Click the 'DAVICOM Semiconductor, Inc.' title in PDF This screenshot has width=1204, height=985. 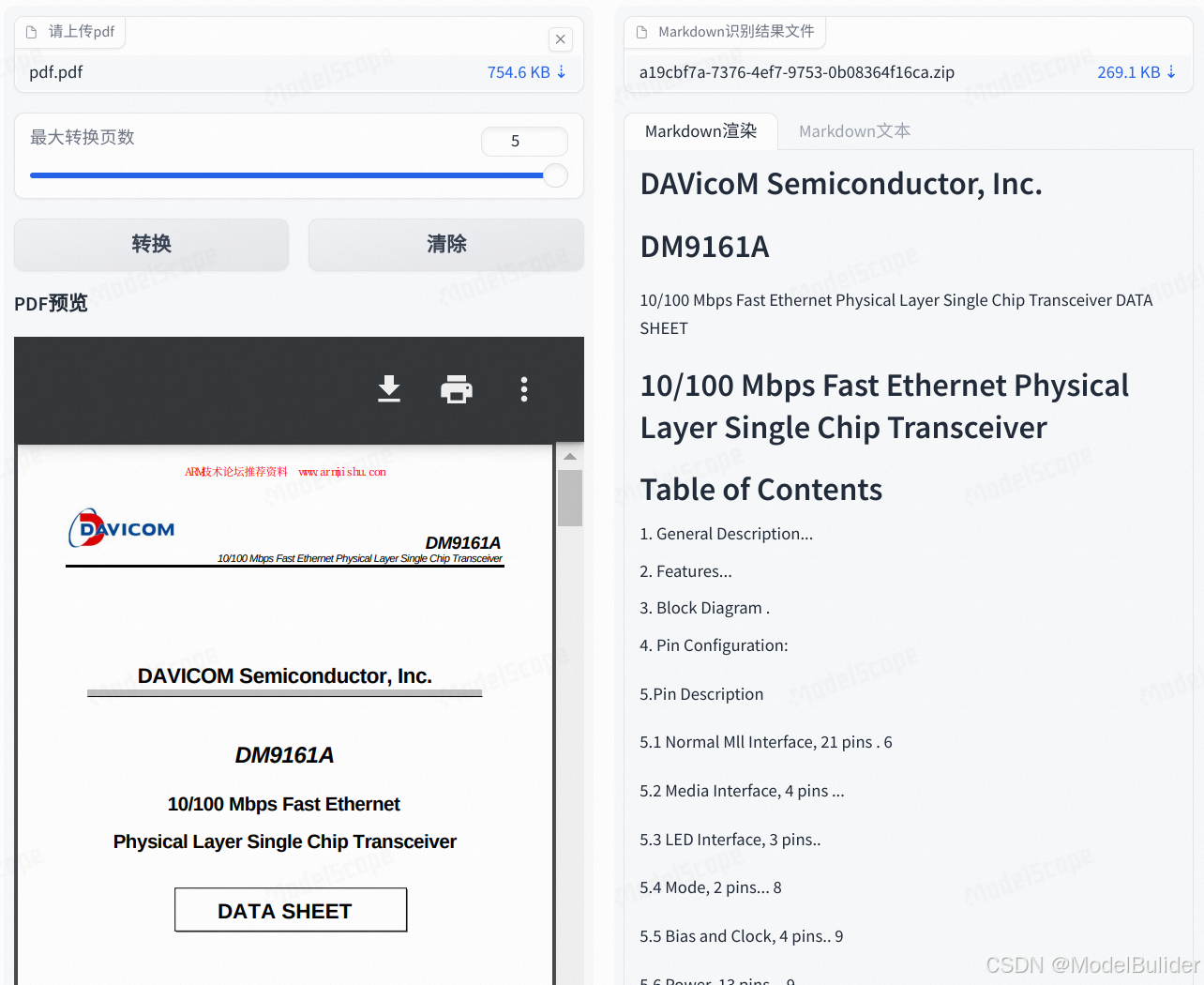pos(285,676)
